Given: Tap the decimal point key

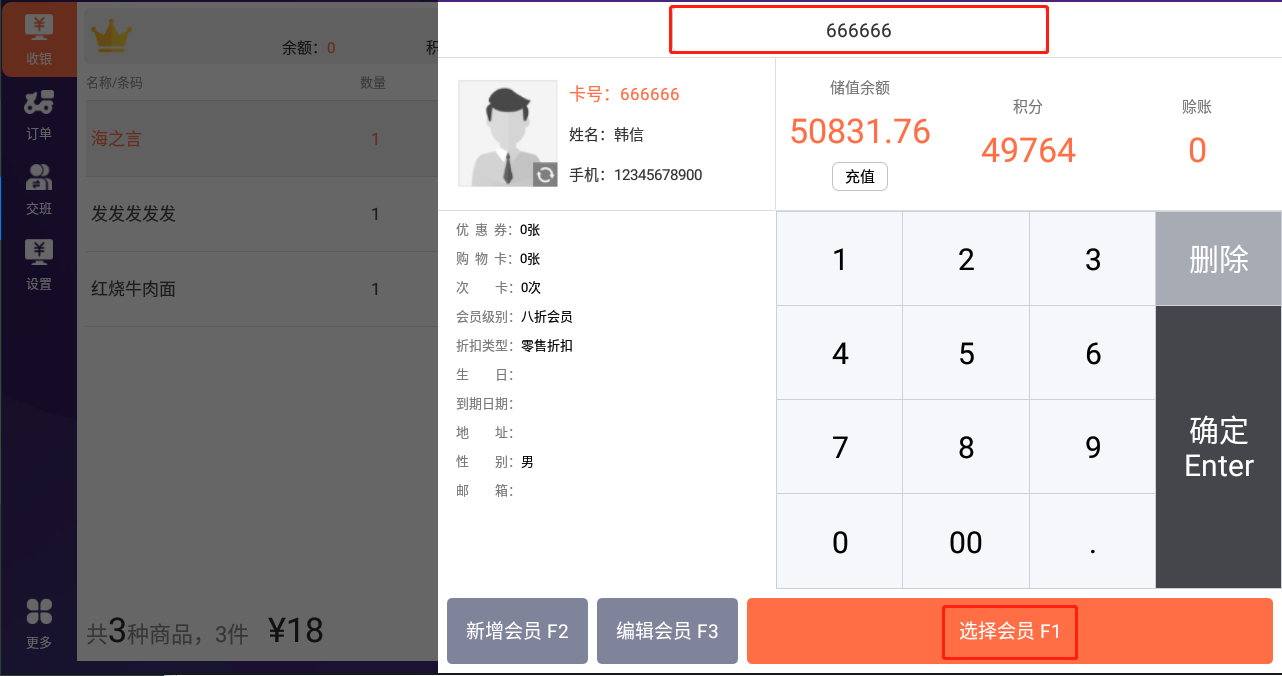Looking at the screenshot, I should (x=1092, y=542).
